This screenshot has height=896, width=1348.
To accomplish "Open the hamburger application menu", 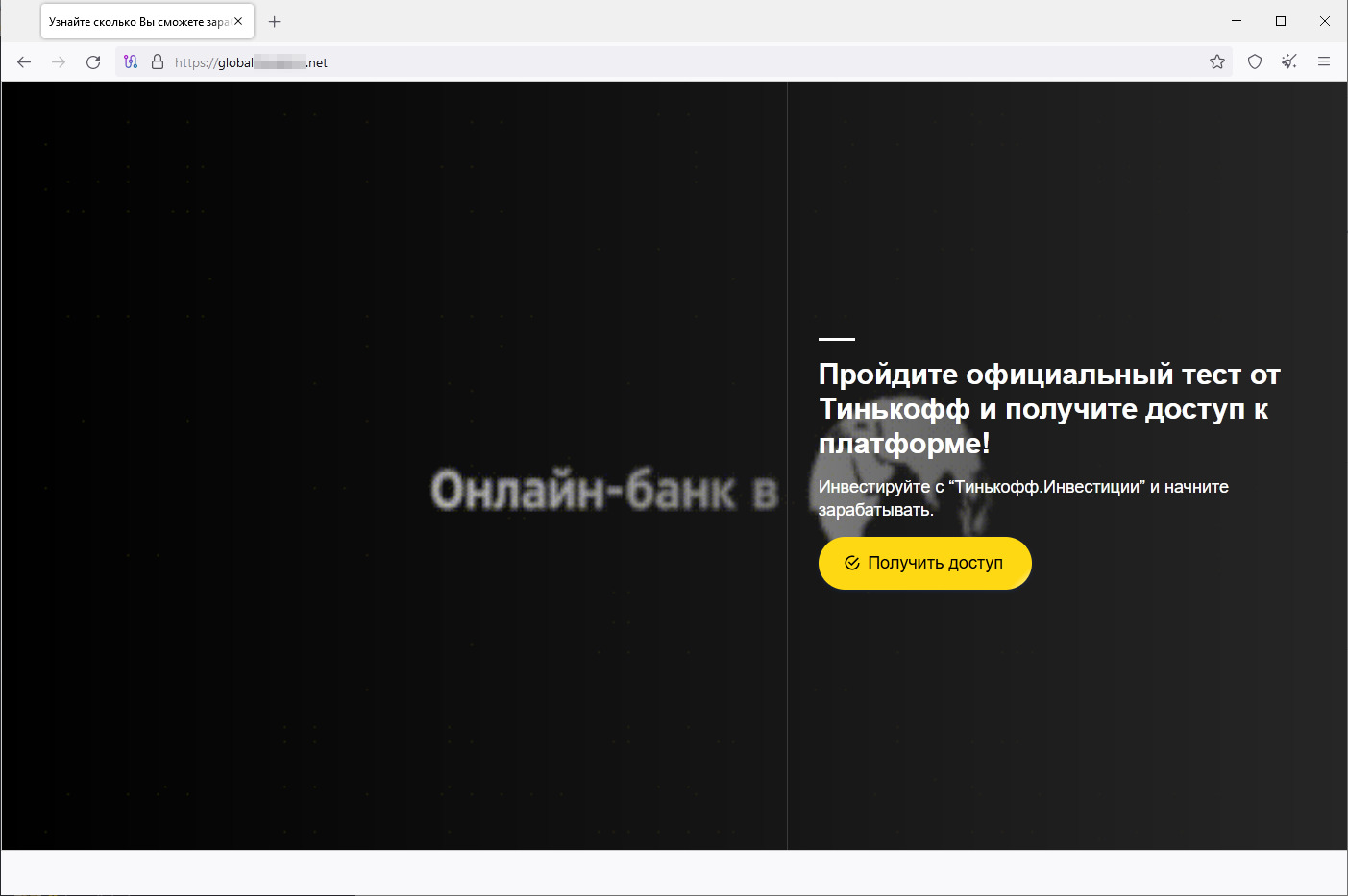I will (1323, 61).
